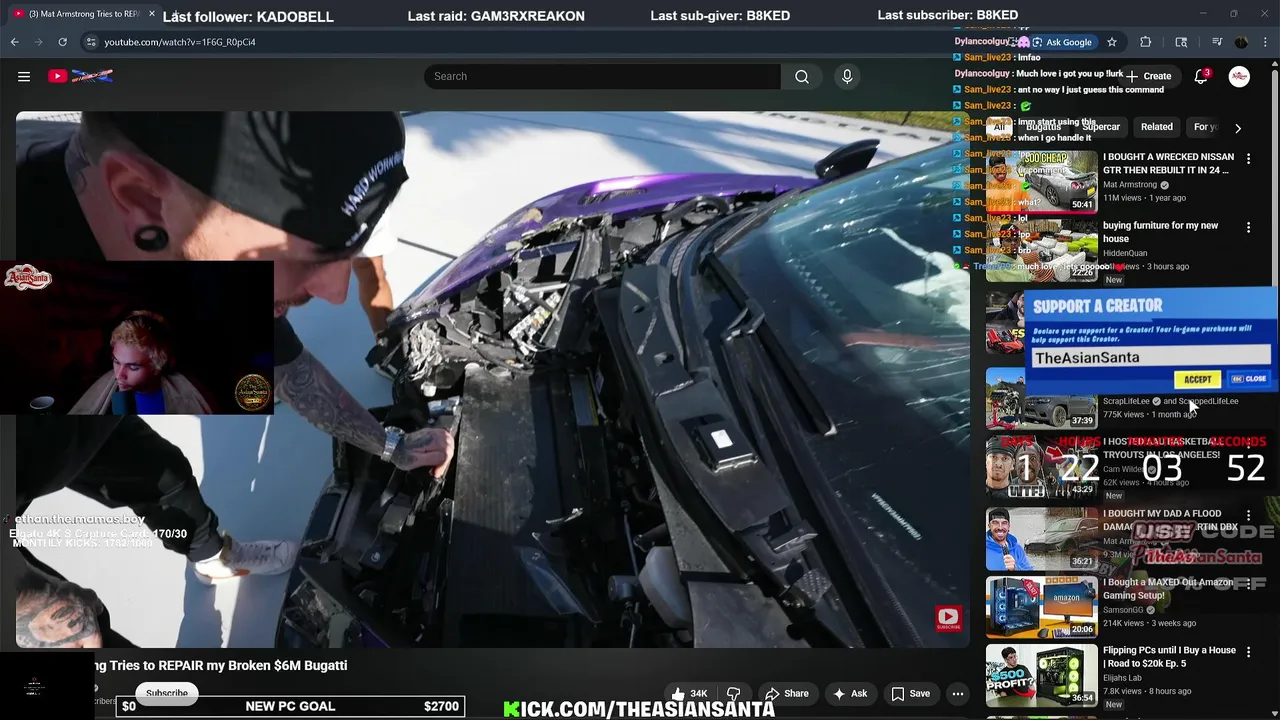Screen dimensions: 1280x720
Task: Open more actions ellipsis beside Save
Action: (957, 693)
